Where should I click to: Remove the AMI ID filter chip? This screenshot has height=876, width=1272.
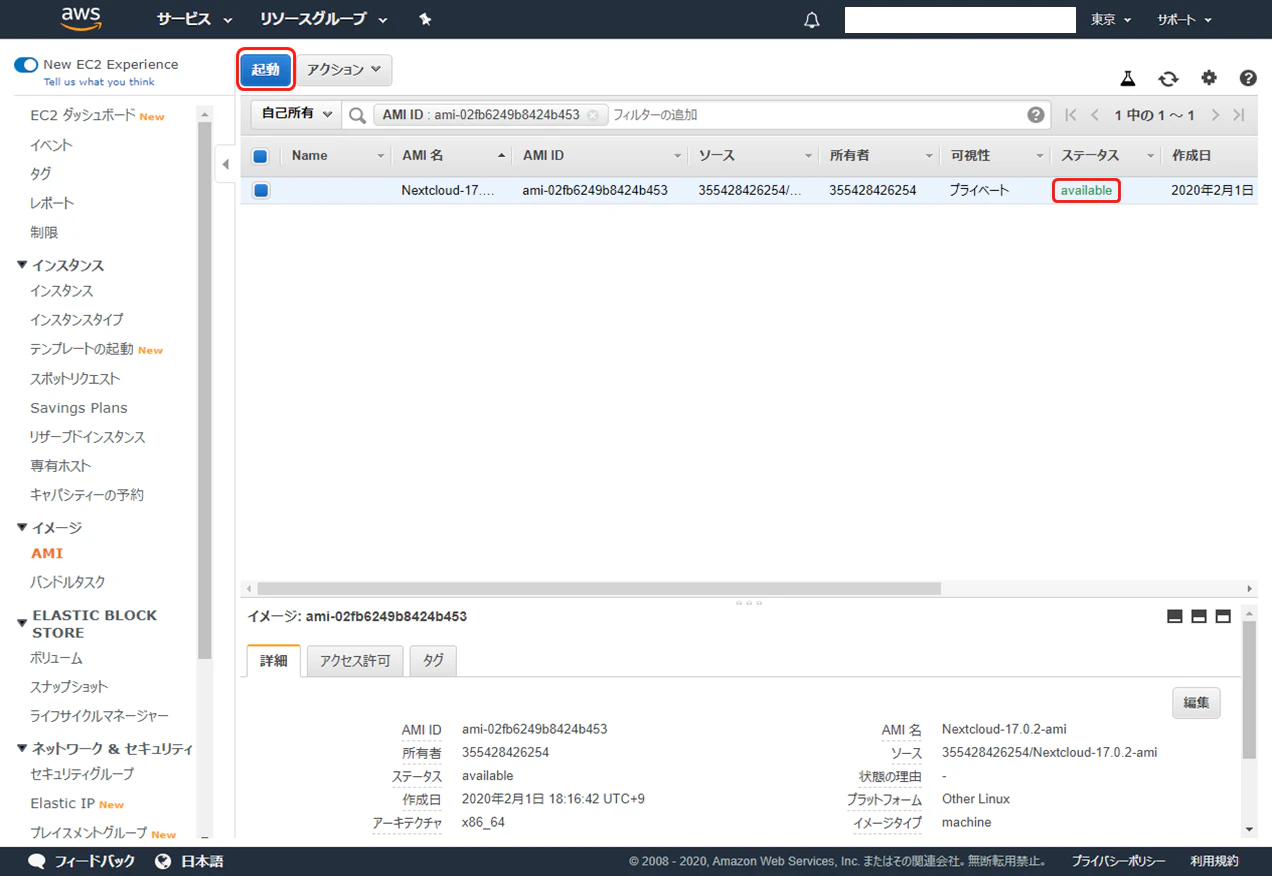pyautogui.click(x=593, y=115)
